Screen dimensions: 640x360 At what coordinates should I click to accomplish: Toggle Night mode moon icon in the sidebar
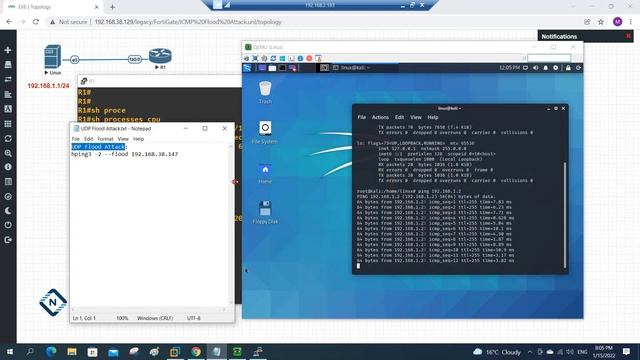click(x=8, y=211)
